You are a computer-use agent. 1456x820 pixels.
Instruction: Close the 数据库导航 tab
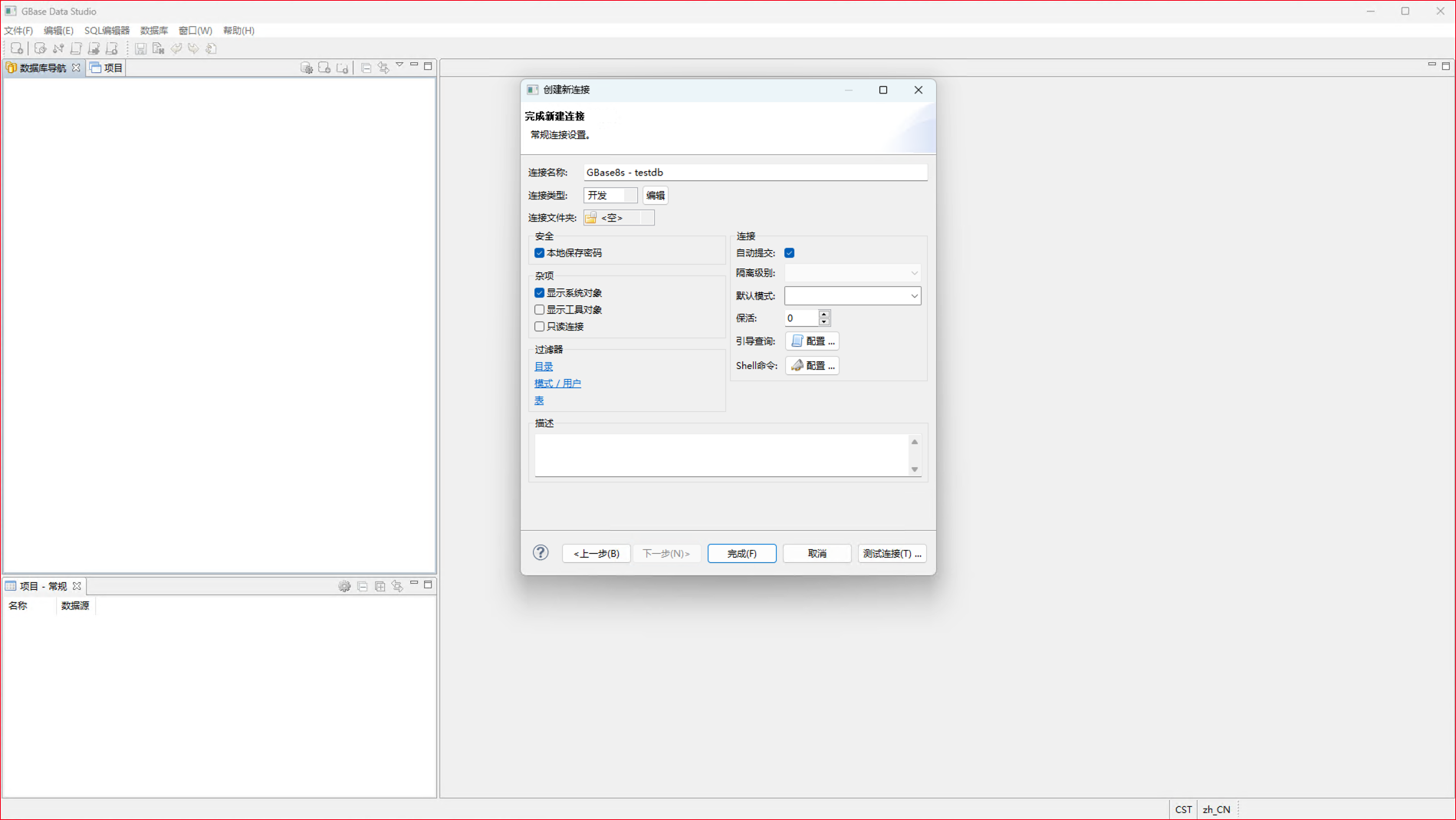[76, 68]
